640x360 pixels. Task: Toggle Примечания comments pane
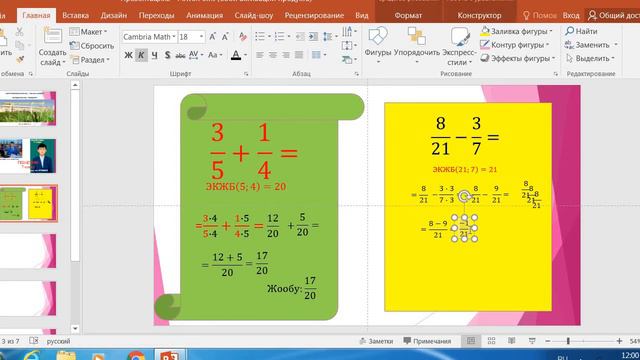pos(427,341)
